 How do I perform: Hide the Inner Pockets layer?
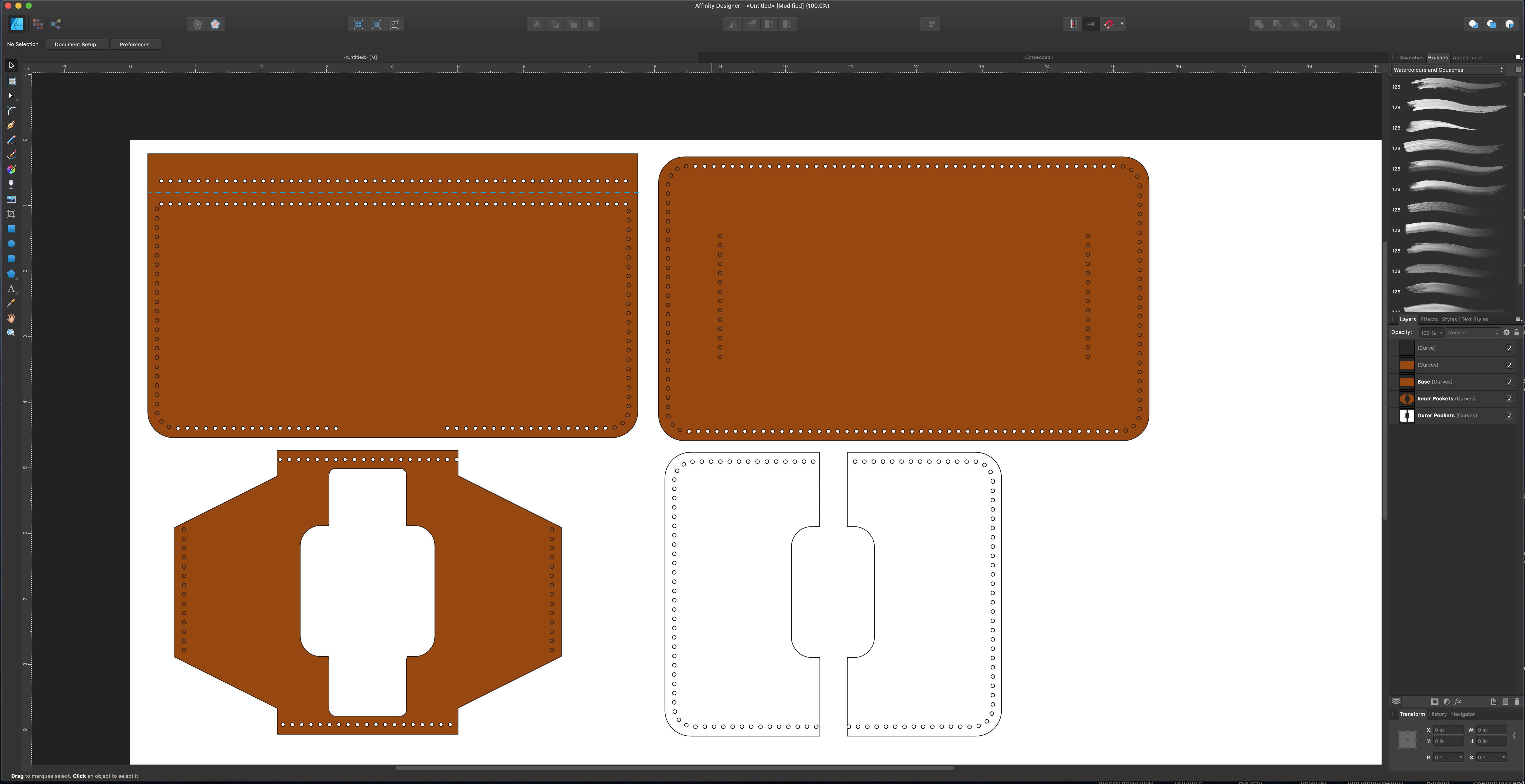1509,399
